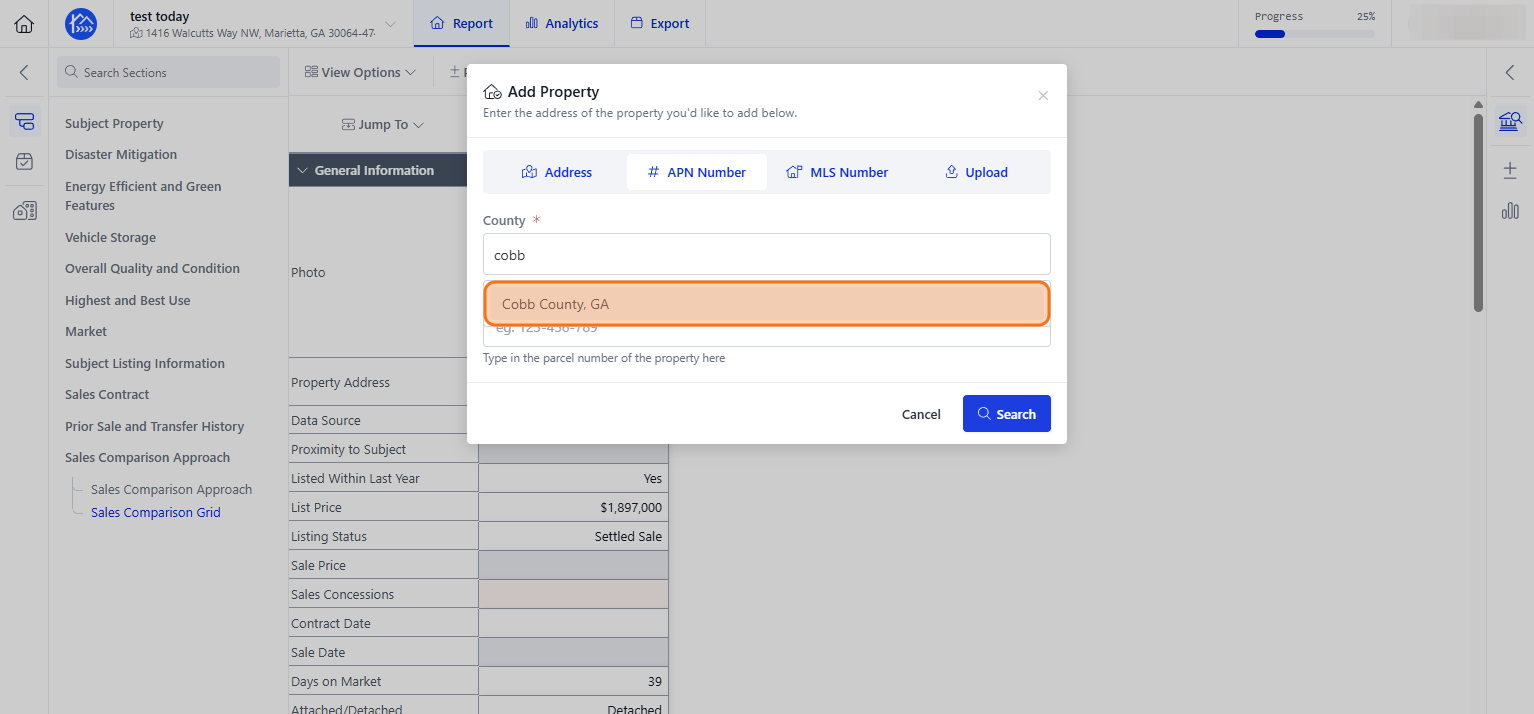
Task: Cancel the Add Property dialog
Action: [921, 414]
